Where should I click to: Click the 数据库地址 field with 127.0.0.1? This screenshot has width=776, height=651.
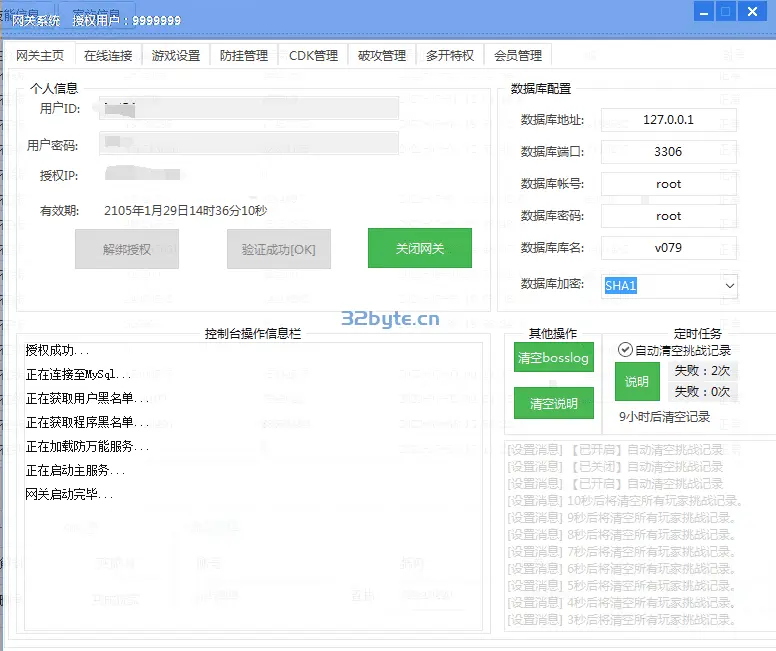pos(669,120)
